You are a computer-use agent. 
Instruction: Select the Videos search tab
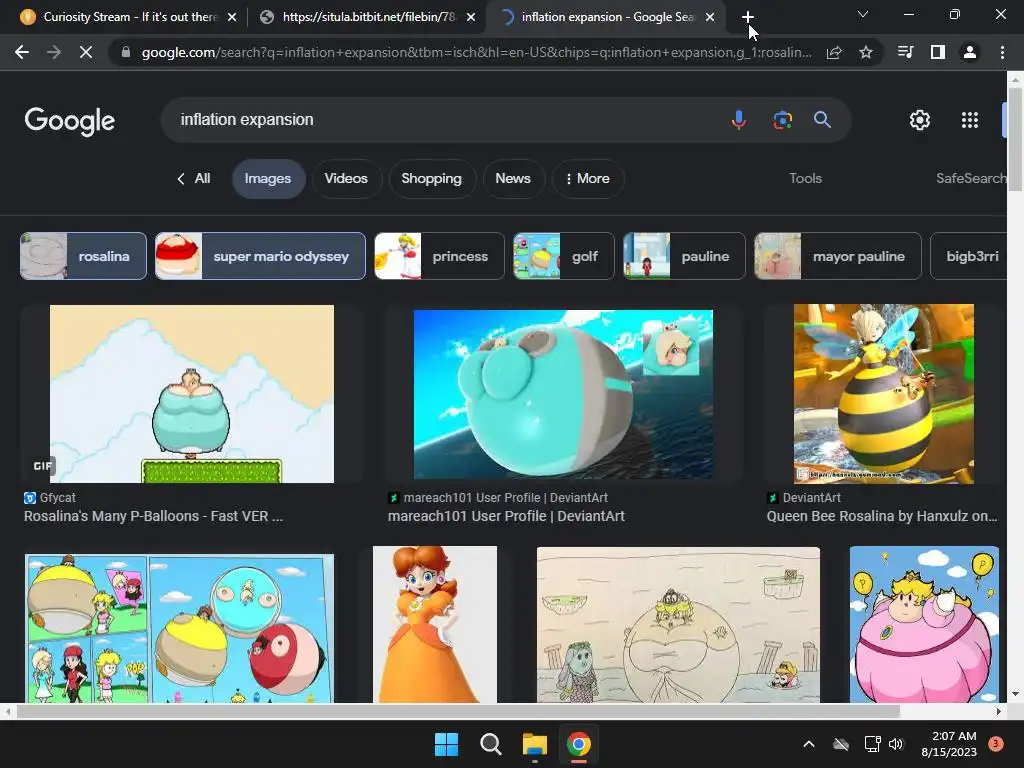(x=346, y=178)
